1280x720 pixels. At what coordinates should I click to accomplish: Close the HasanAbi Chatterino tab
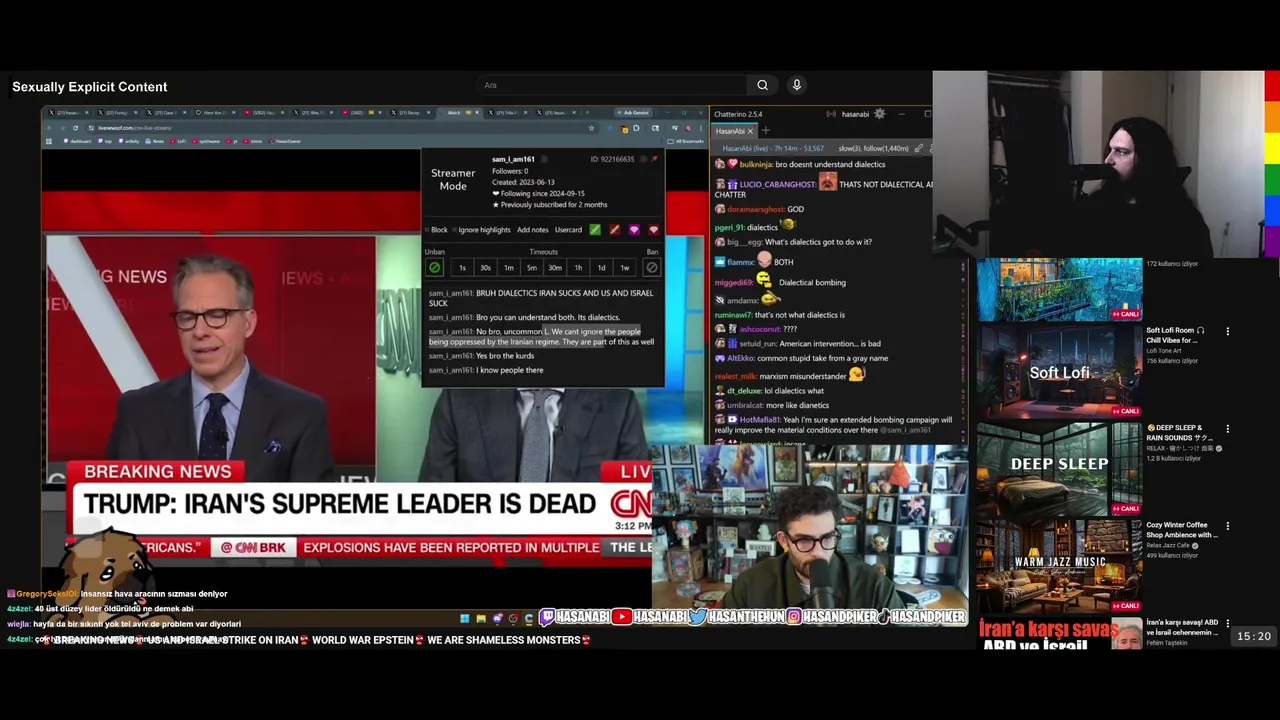[x=750, y=131]
